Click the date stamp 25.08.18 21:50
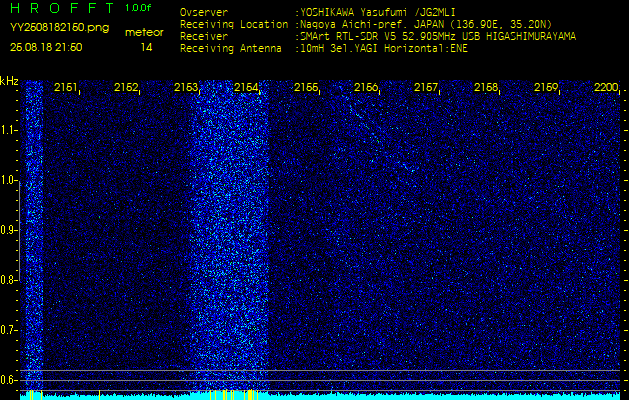This screenshot has height=400, width=629. (x=46, y=47)
